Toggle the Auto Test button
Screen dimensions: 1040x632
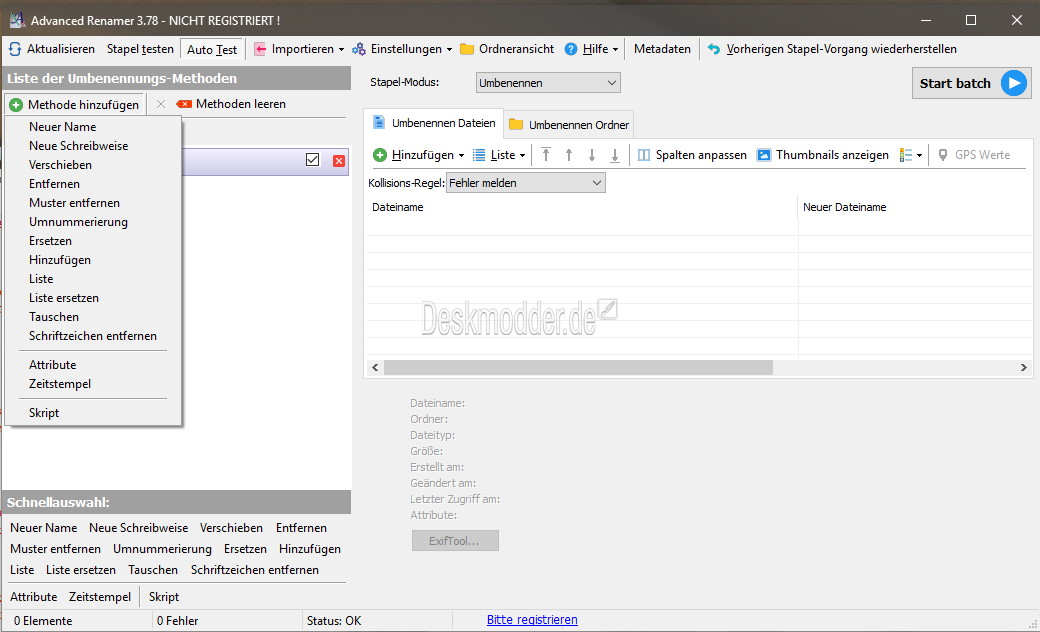coord(212,49)
